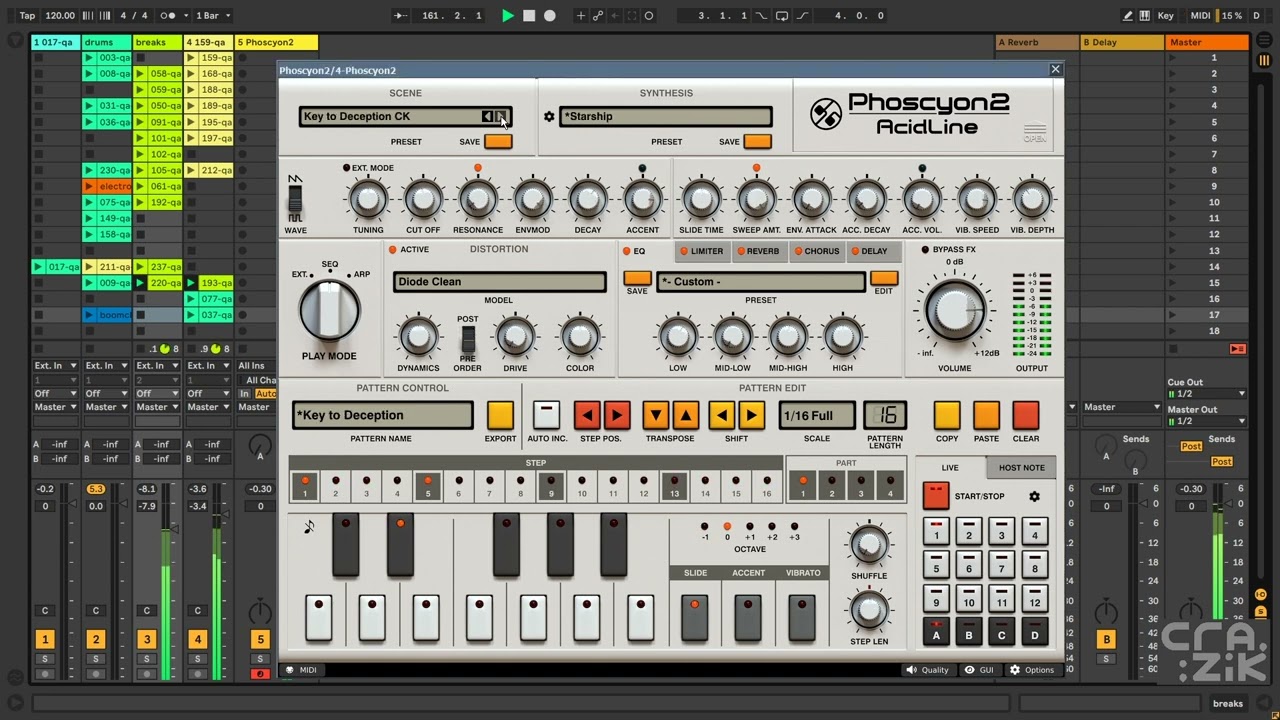Click the pattern EXPORT button

coord(500,415)
